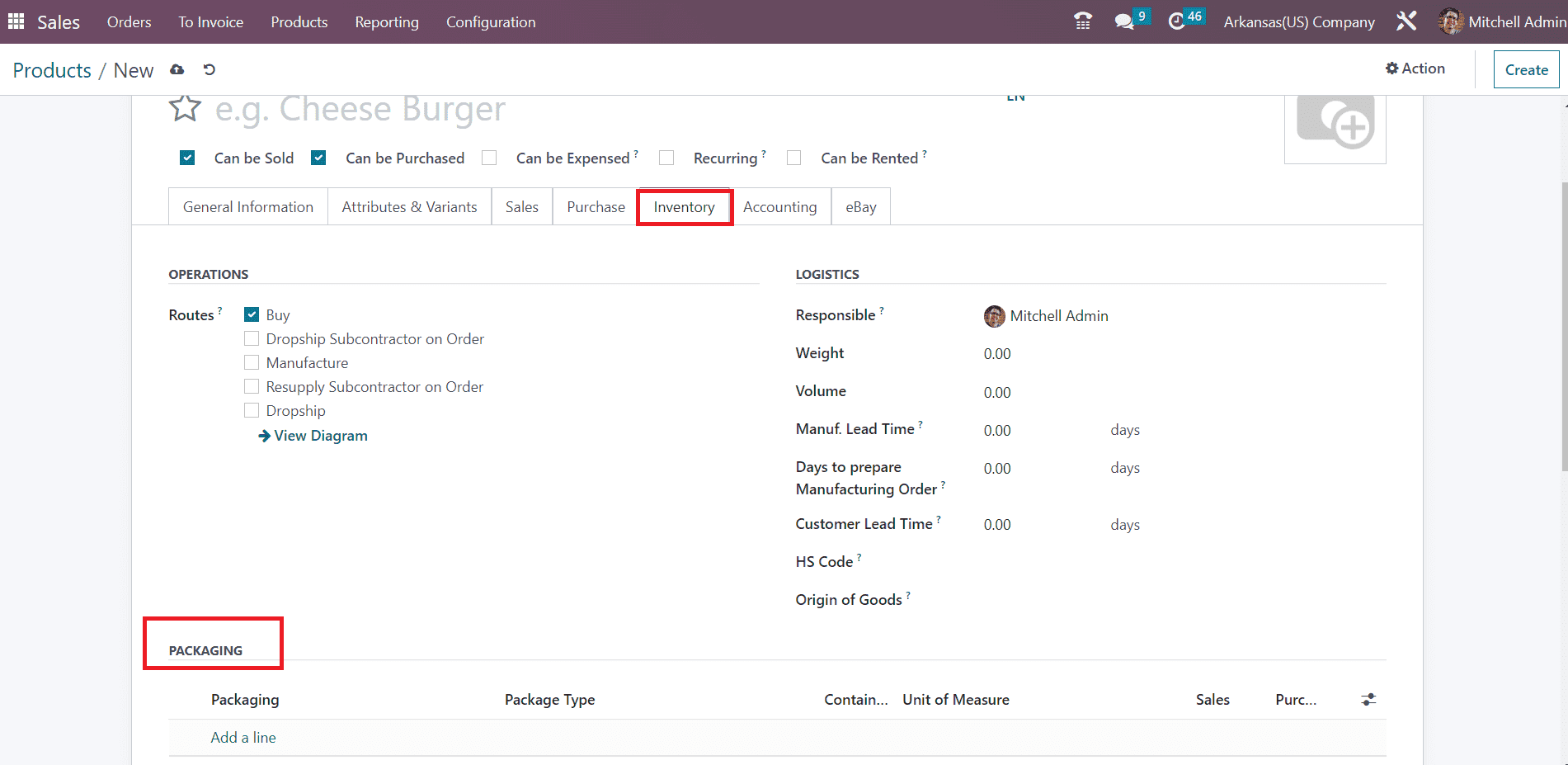Image resolution: width=1568 pixels, height=765 pixels.
Task: Expand the Configuration menu
Action: tap(491, 22)
